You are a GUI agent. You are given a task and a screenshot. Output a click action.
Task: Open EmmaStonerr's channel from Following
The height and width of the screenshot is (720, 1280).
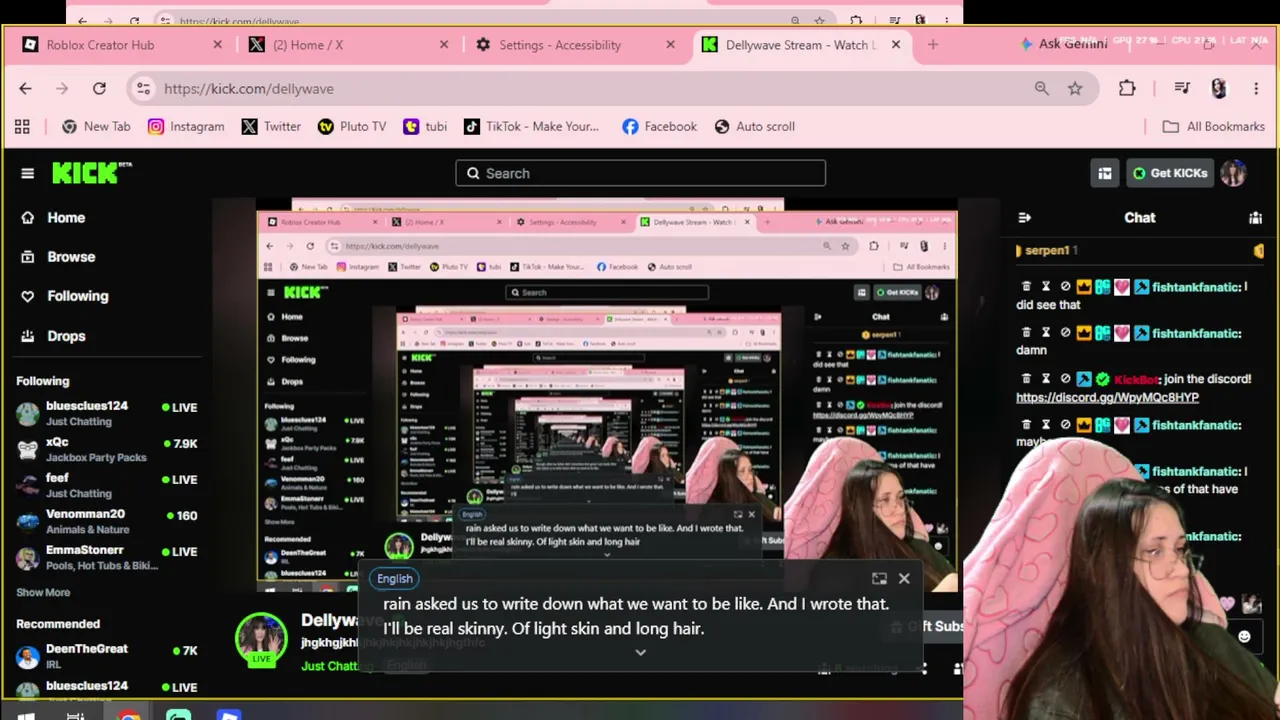107,557
